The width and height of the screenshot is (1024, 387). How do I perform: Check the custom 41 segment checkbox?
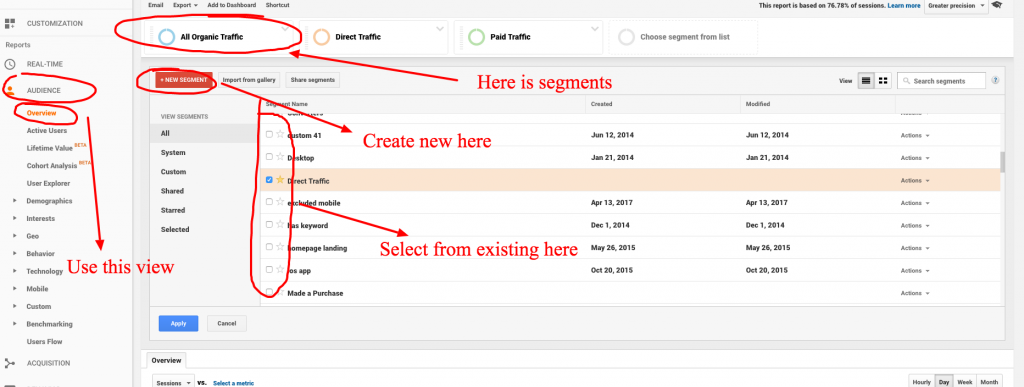(x=269, y=134)
